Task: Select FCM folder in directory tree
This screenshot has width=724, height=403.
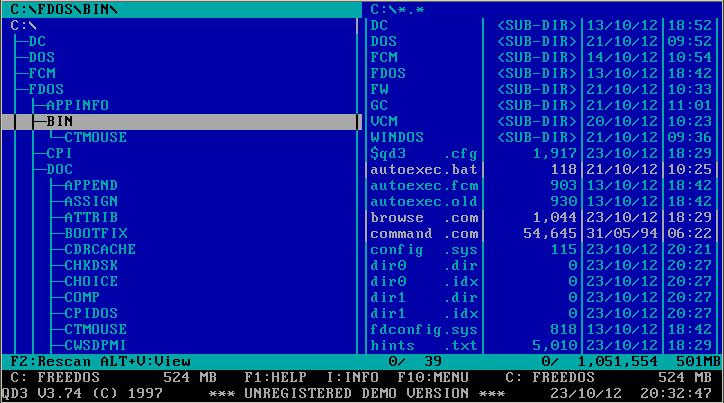Action: click(42, 73)
